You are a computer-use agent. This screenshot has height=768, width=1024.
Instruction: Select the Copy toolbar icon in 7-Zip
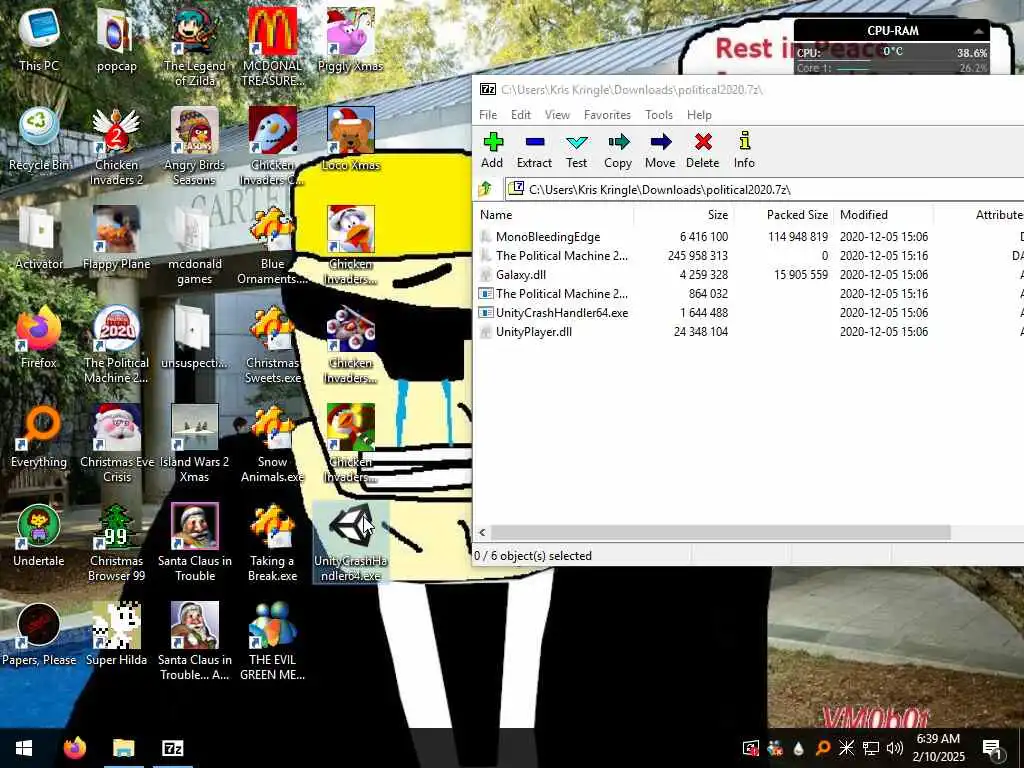pyautogui.click(x=618, y=150)
